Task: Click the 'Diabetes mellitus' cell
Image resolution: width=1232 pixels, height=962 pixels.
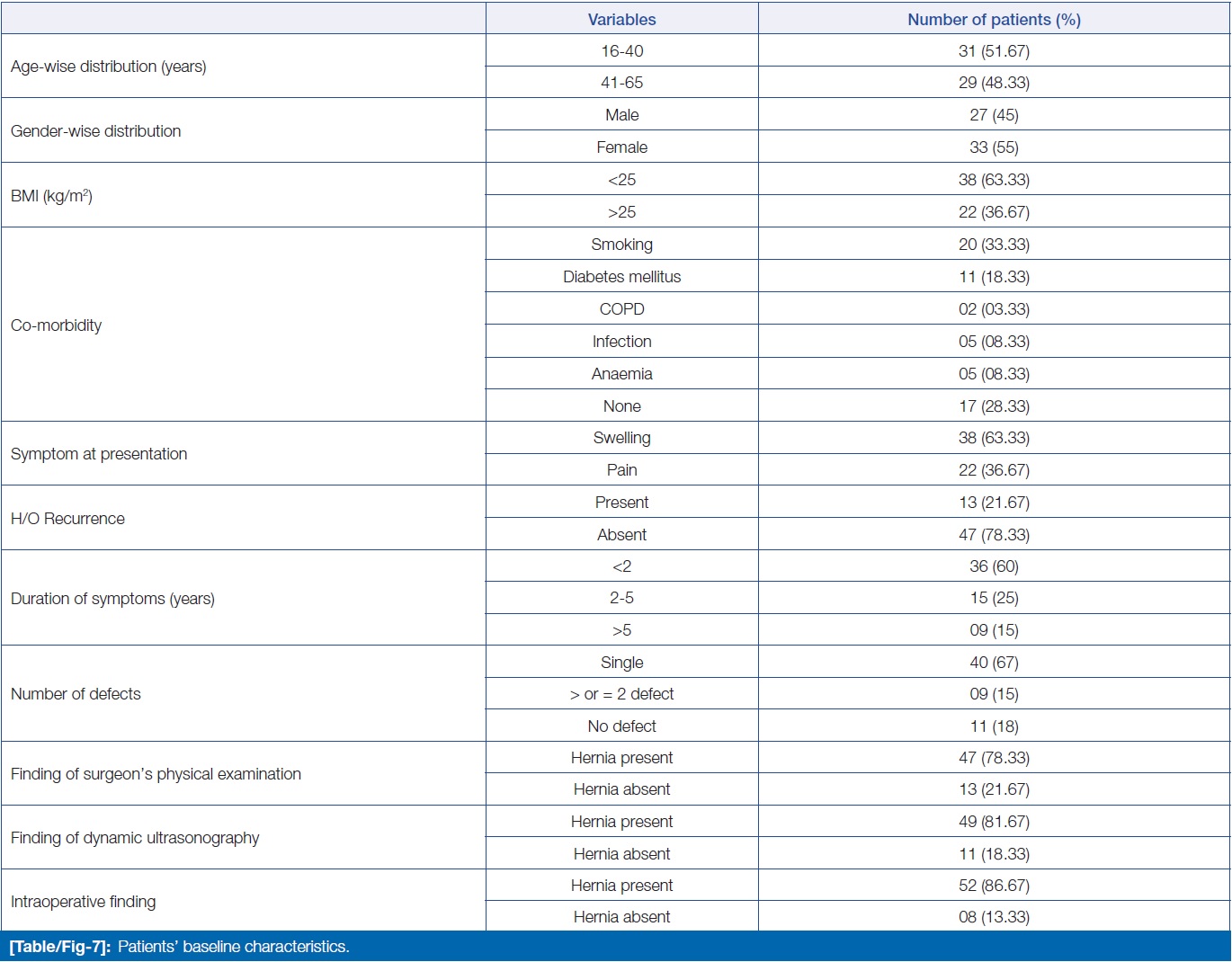Action: (x=621, y=277)
